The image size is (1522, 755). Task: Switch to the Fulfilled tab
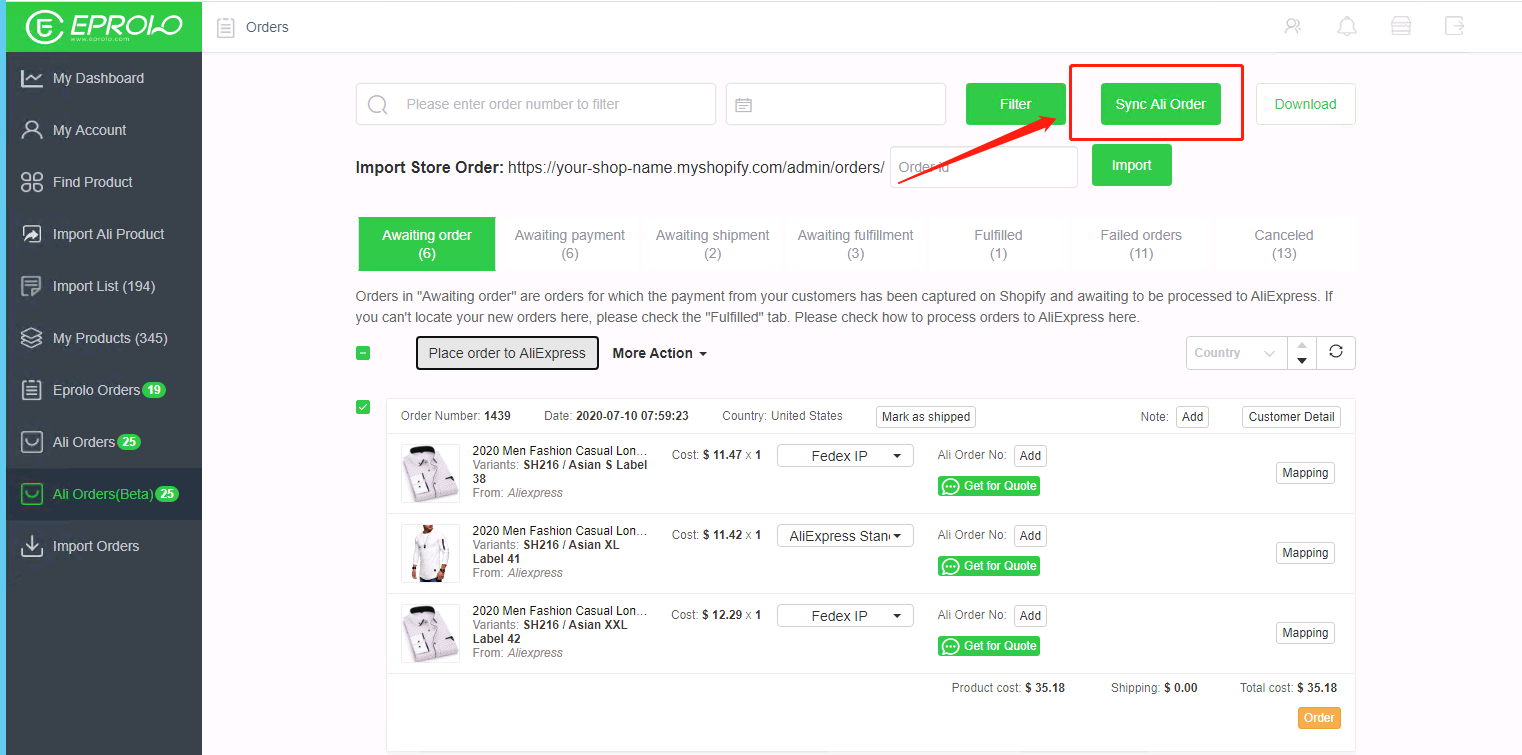[998, 244]
